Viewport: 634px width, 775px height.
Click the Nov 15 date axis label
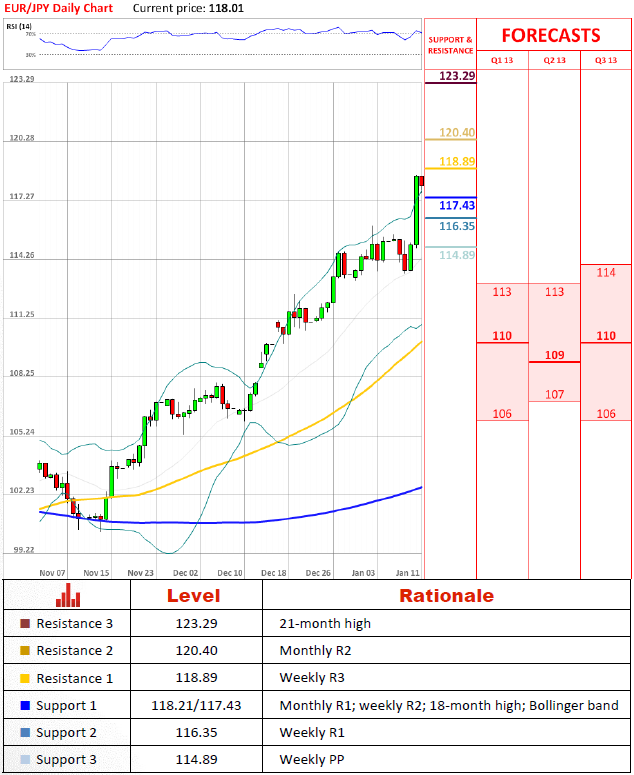point(96,573)
